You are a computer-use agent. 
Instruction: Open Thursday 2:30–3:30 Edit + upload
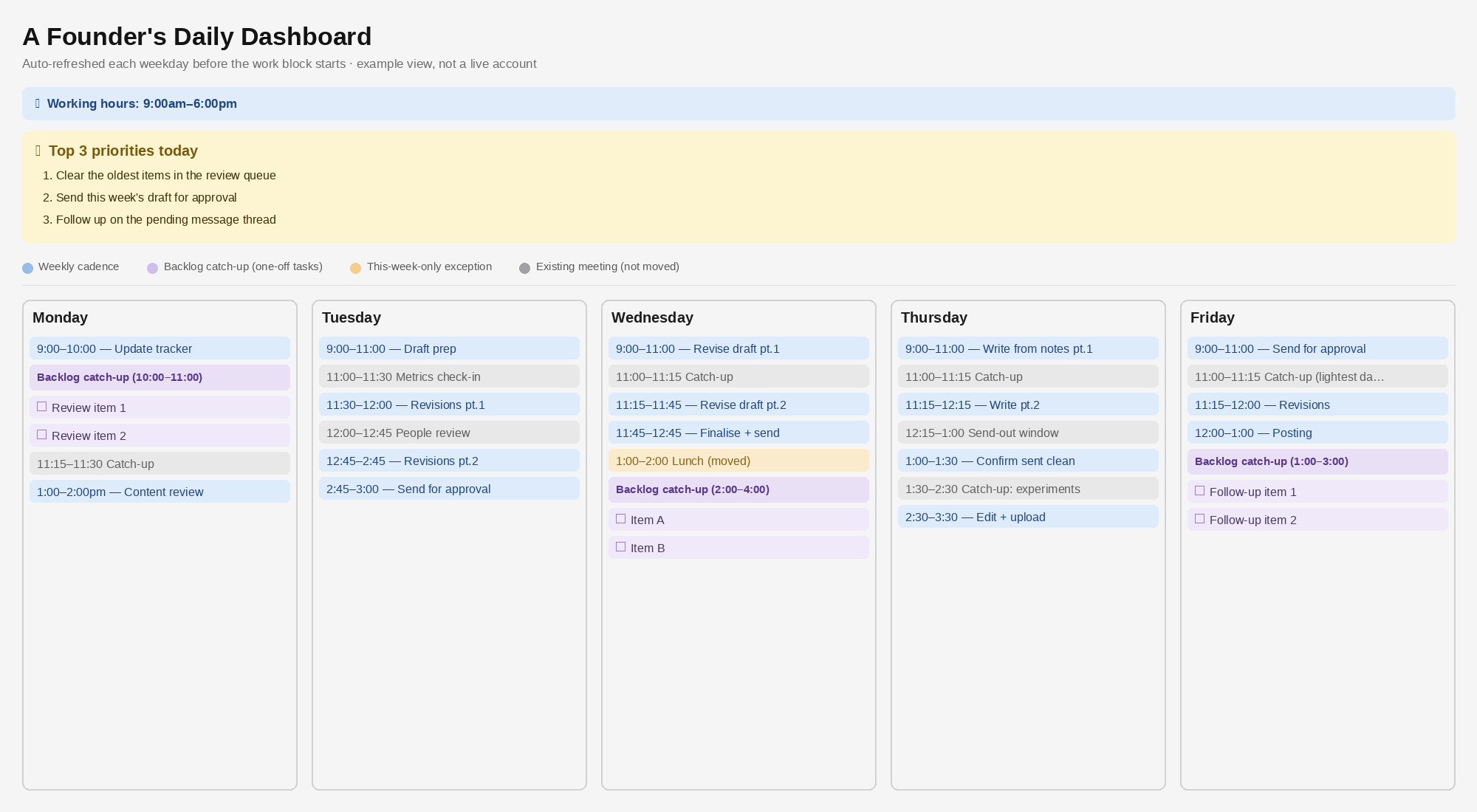point(1028,517)
